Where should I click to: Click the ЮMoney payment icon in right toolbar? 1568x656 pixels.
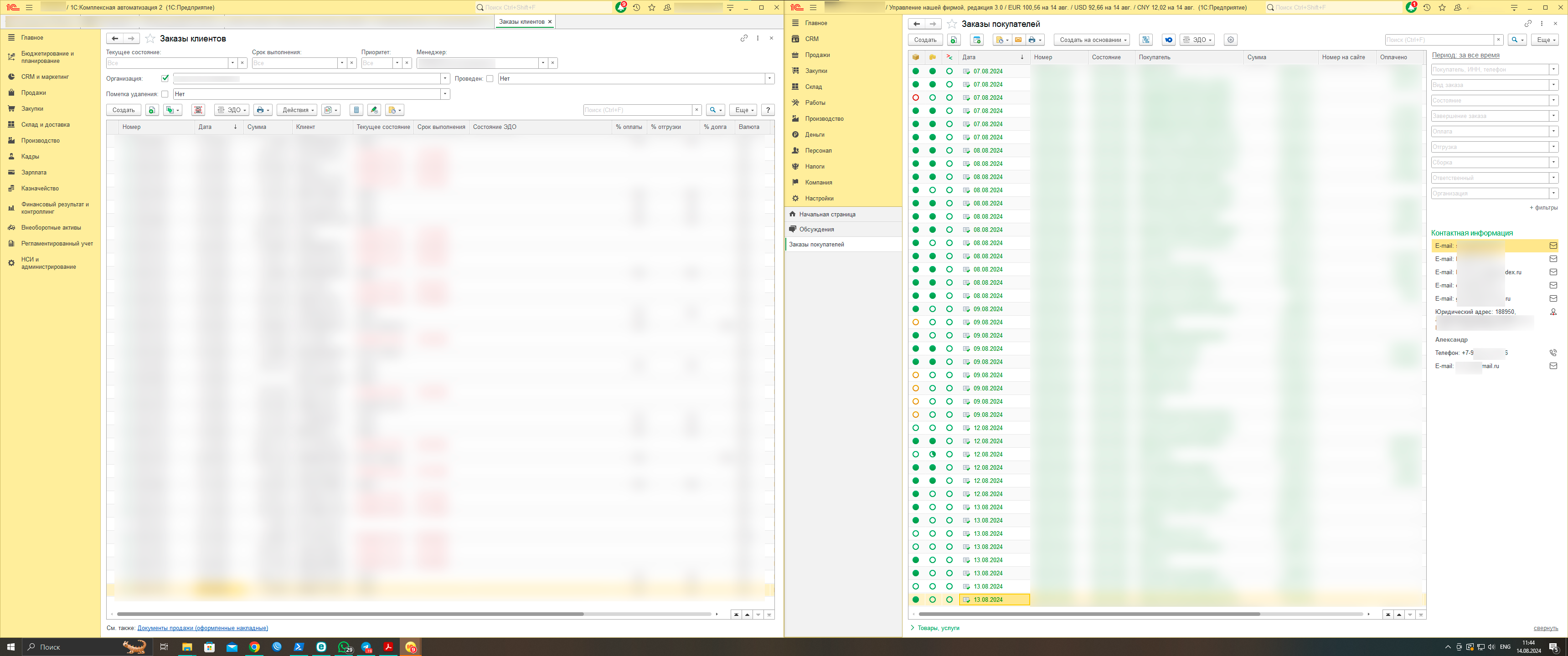pyautogui.click(x=1168, y=40)
